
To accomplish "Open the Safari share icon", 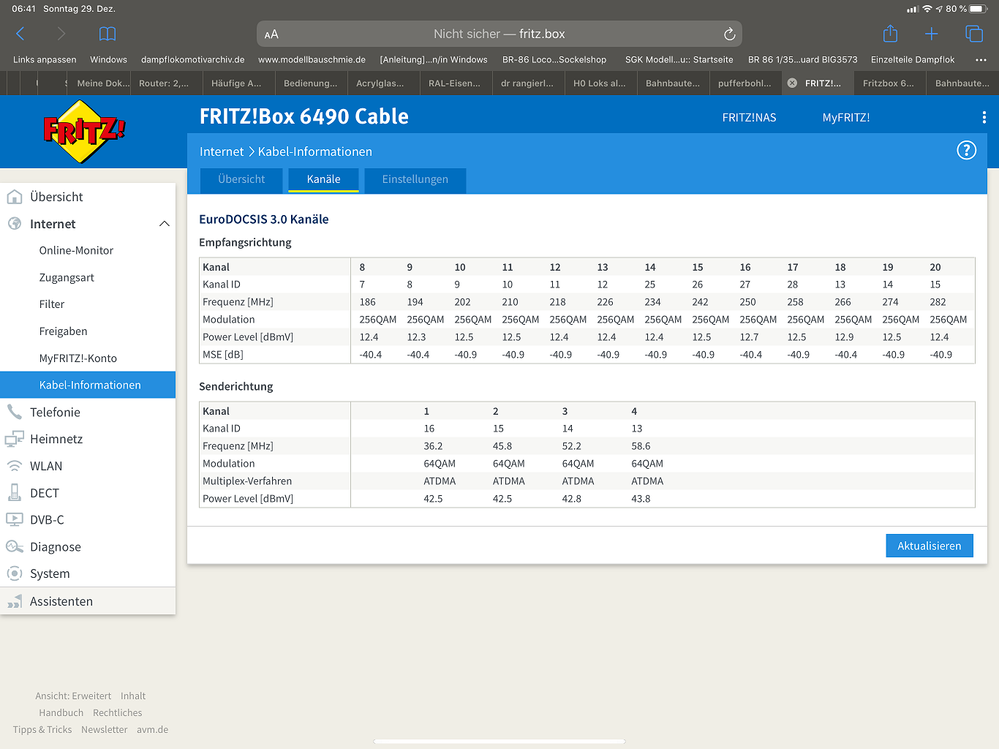I will 890,34.
